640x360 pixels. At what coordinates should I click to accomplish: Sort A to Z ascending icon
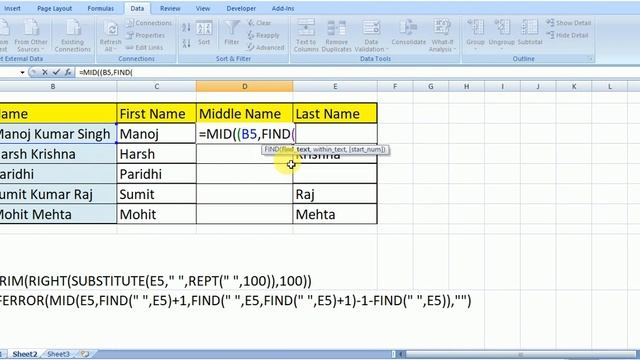pyautogui.click(x=186, y=27)
